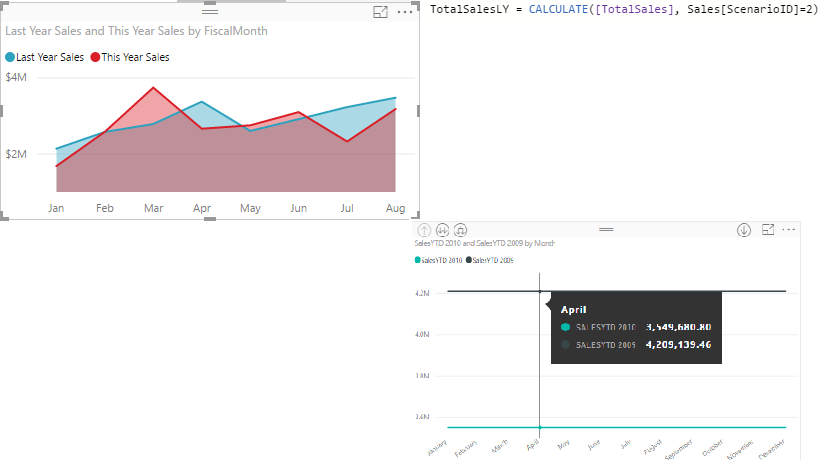Click SALESYTD 2010 row in tooltip

[636, 327]
